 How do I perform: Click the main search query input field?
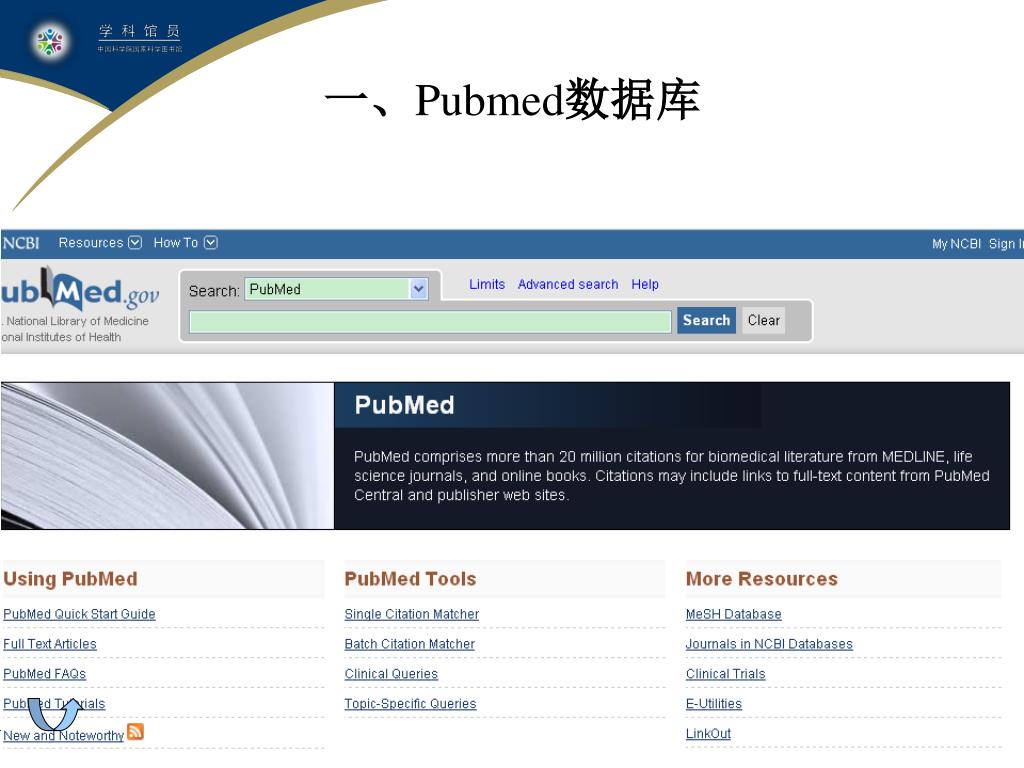(x=430, y=321)
